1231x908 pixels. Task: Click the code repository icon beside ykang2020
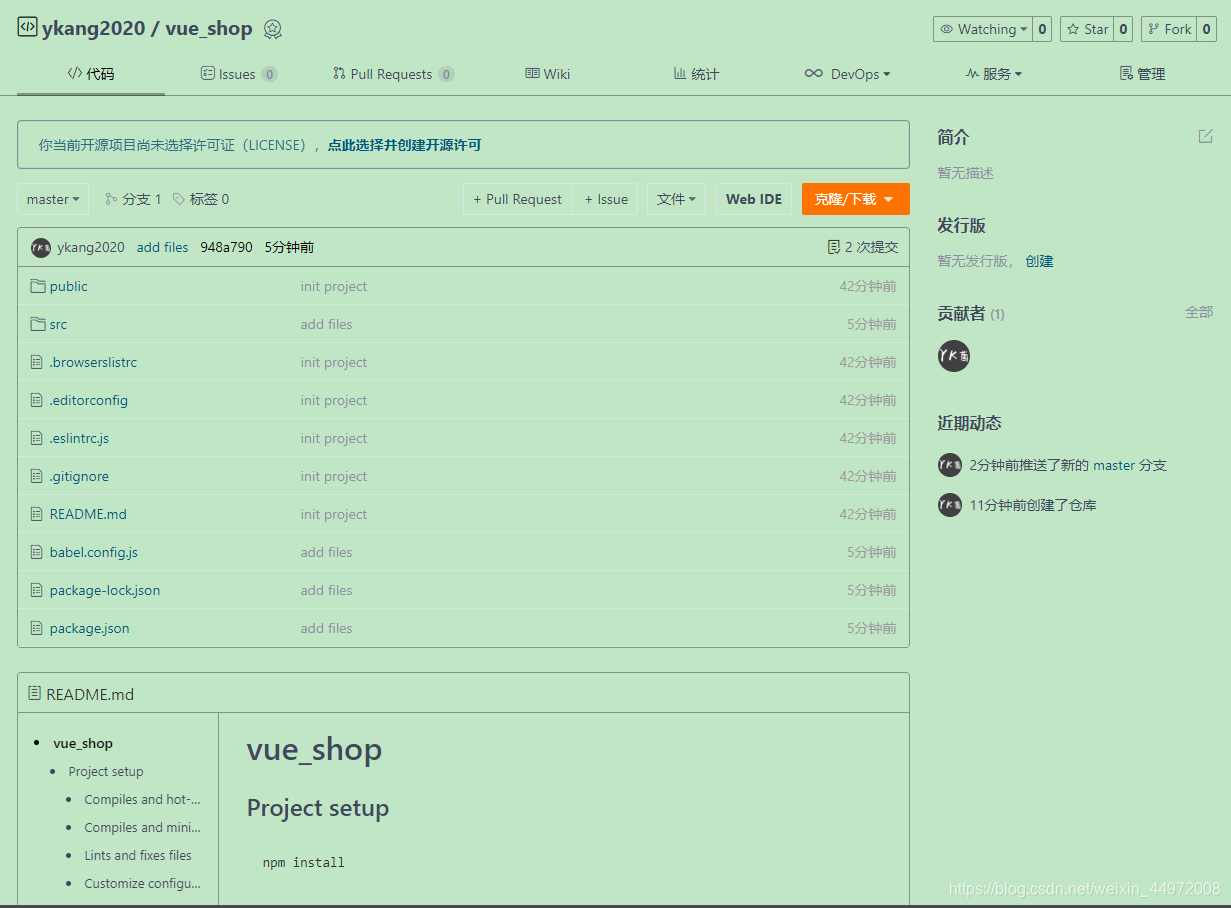point(27,27)
